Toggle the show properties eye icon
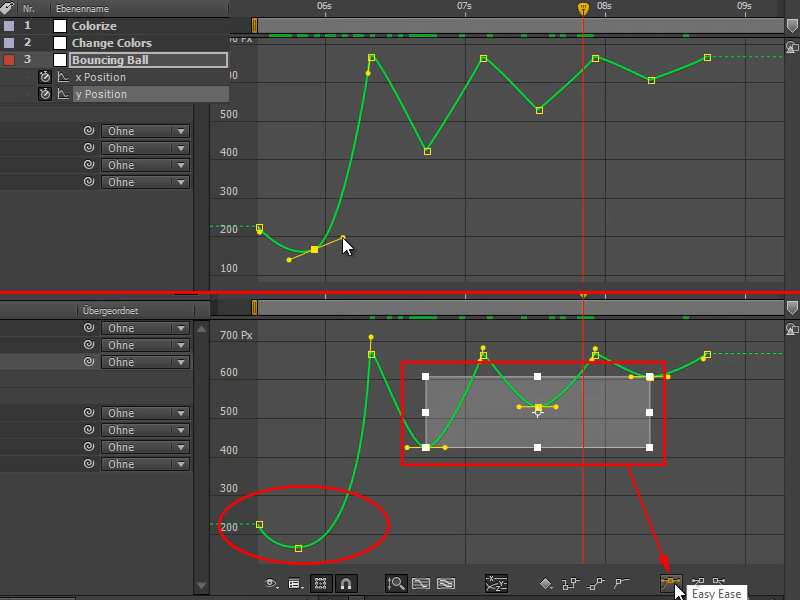The image size is (800, 600). pos(269,583)
